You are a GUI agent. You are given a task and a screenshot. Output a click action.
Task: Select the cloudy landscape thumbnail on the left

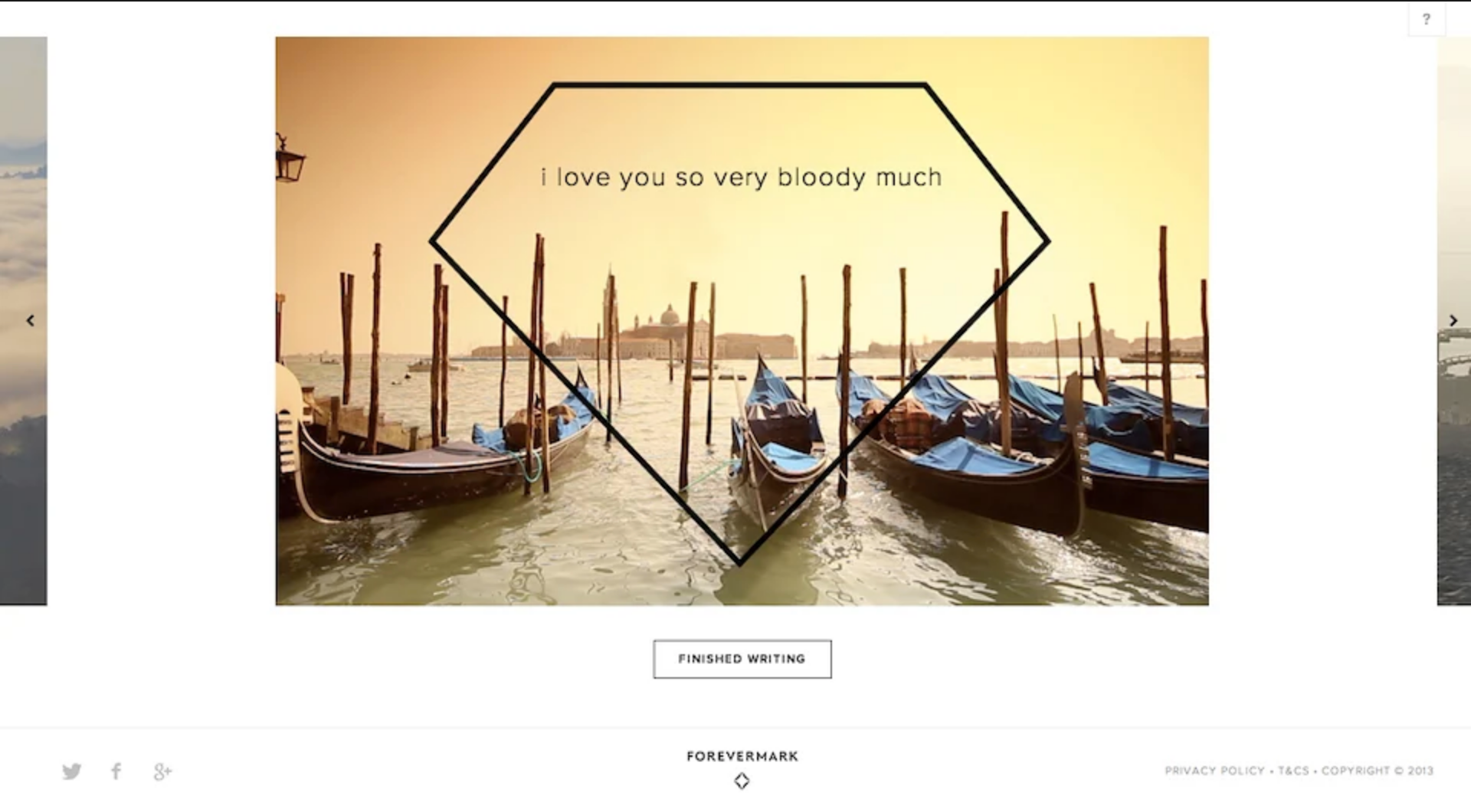point(23,321)
